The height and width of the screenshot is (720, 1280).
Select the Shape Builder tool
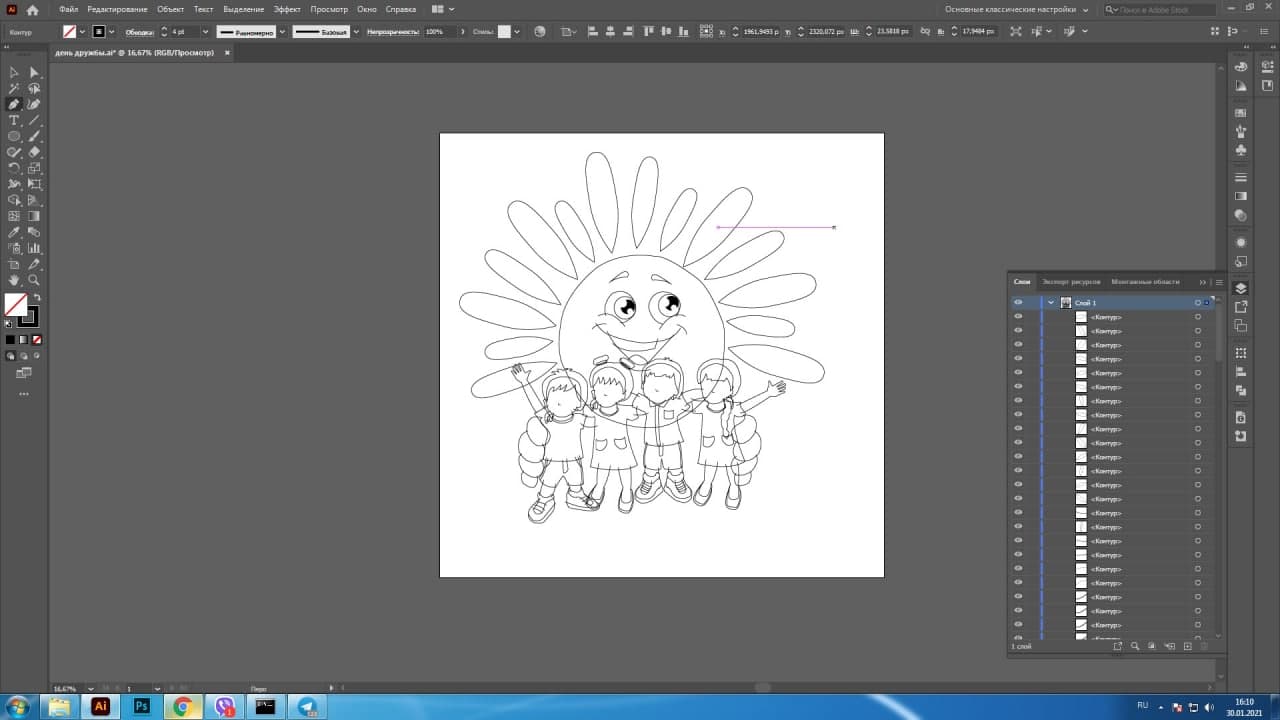pos(14,200)
